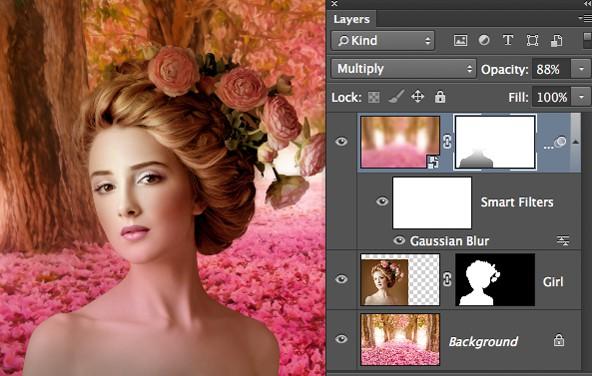592x376 pixels.
Task: Click the Smart Filters label
Action: [x=517, y=202]
